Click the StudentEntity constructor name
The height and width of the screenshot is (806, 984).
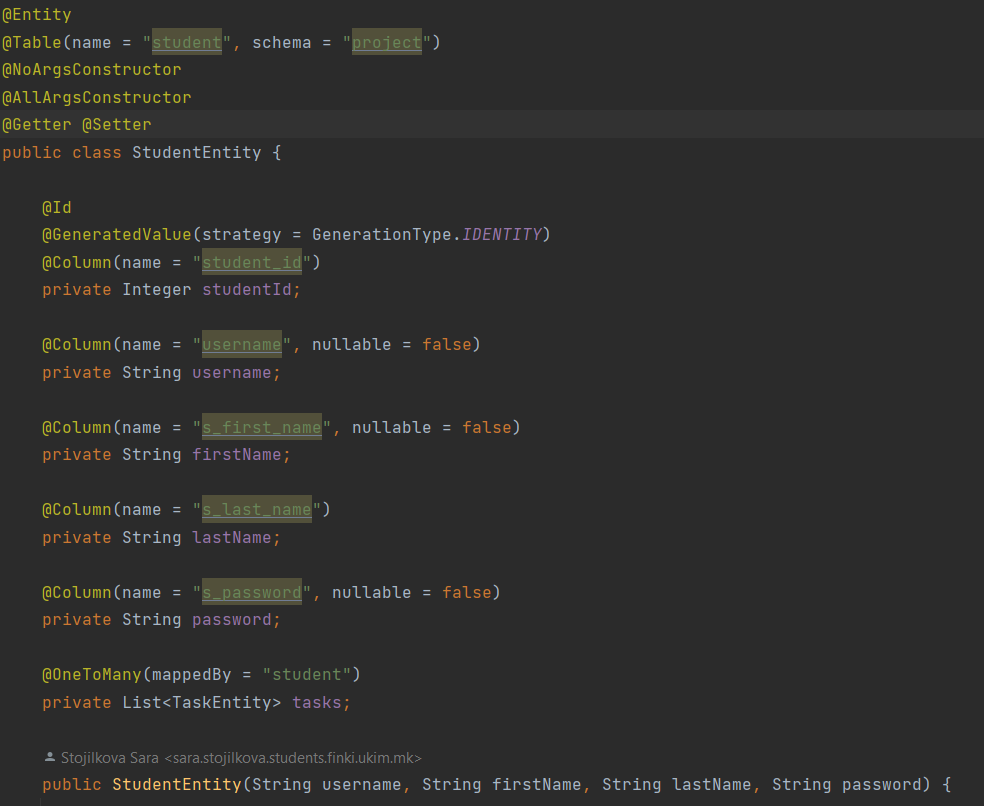point(176,785)
